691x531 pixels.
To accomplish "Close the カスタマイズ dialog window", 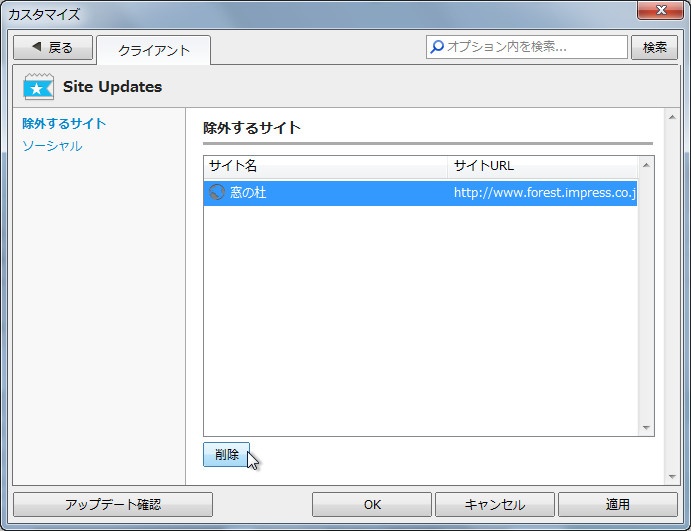I will tap(660, 10).
